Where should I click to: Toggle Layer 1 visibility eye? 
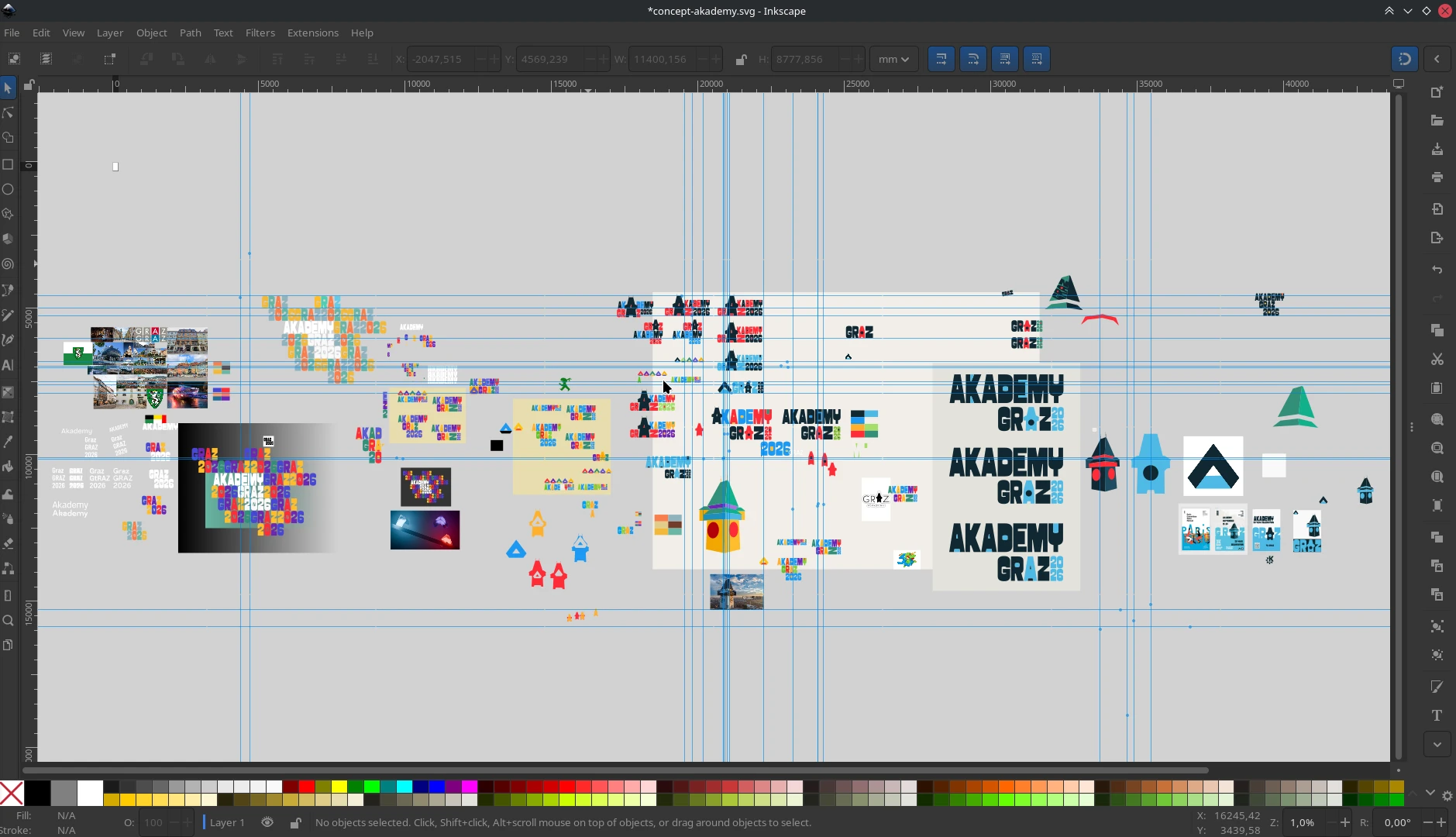point(267,822)
